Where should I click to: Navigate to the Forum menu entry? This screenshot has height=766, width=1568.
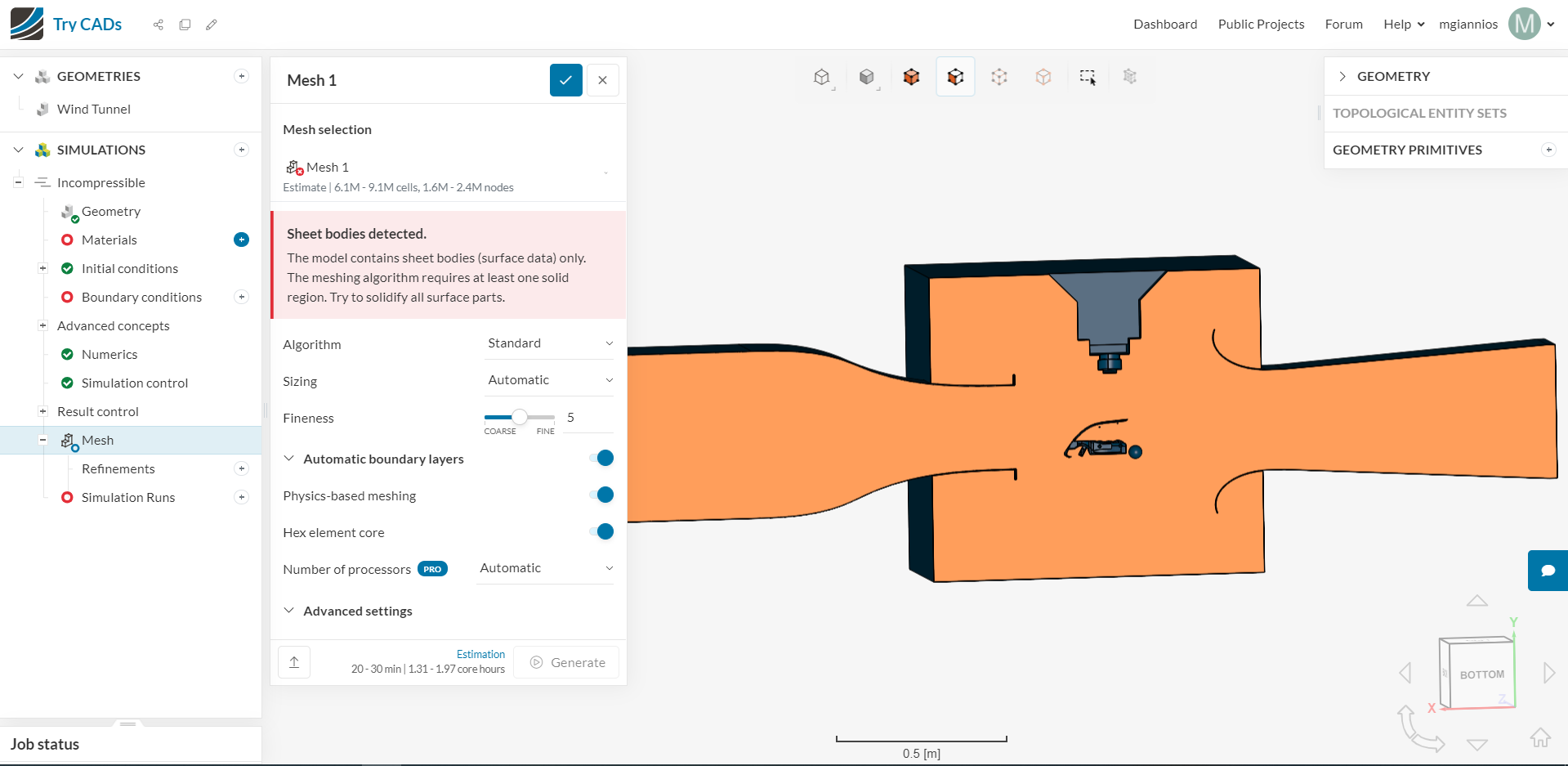click(x=1343, y=24)
